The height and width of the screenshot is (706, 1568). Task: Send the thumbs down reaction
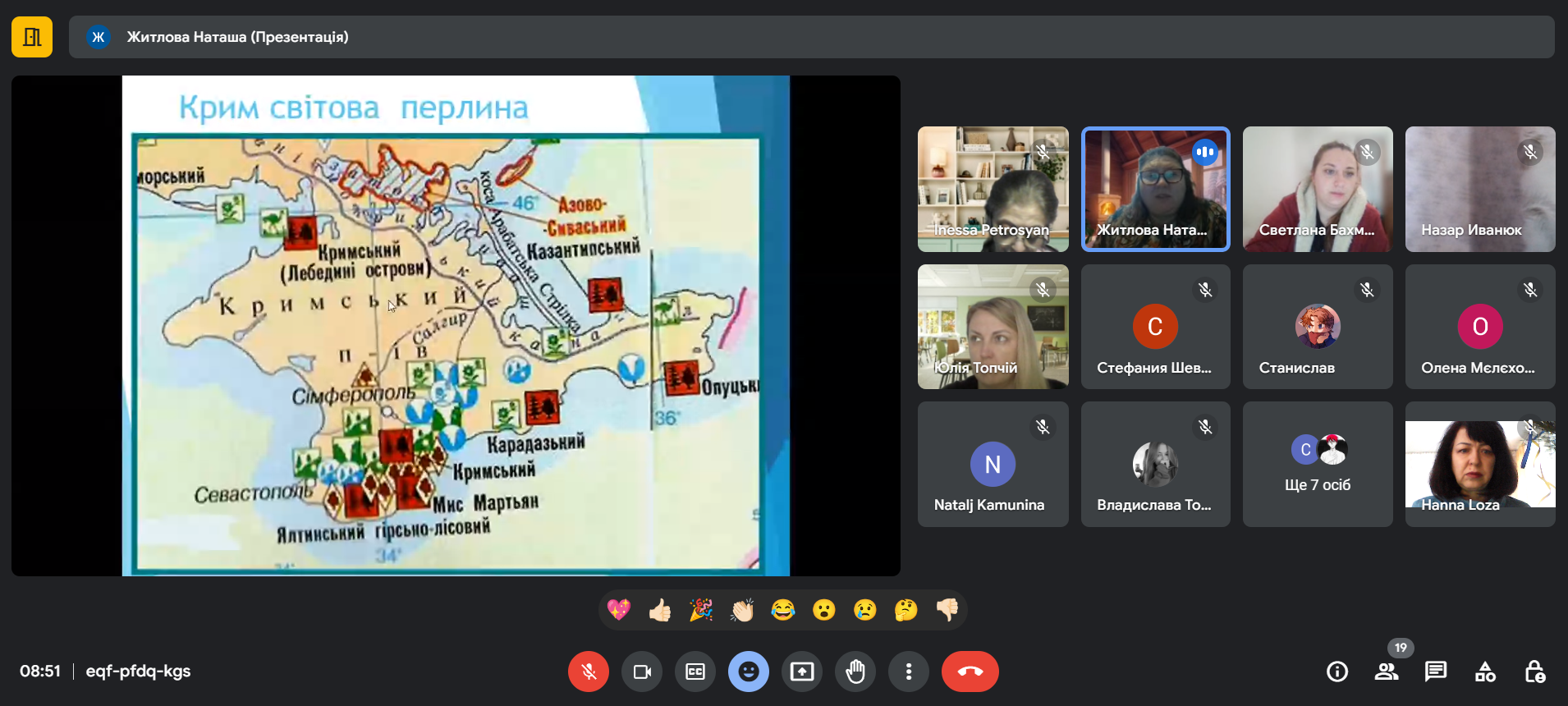point(947,610)
